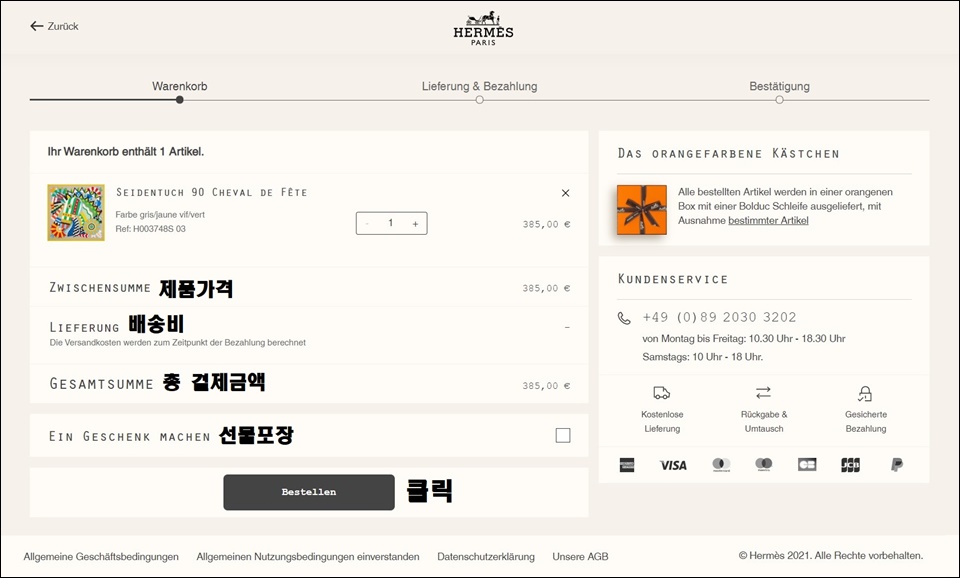Decrease quantity with the minus button
This screenshot has height=578, width=960.
coord(367,223)
